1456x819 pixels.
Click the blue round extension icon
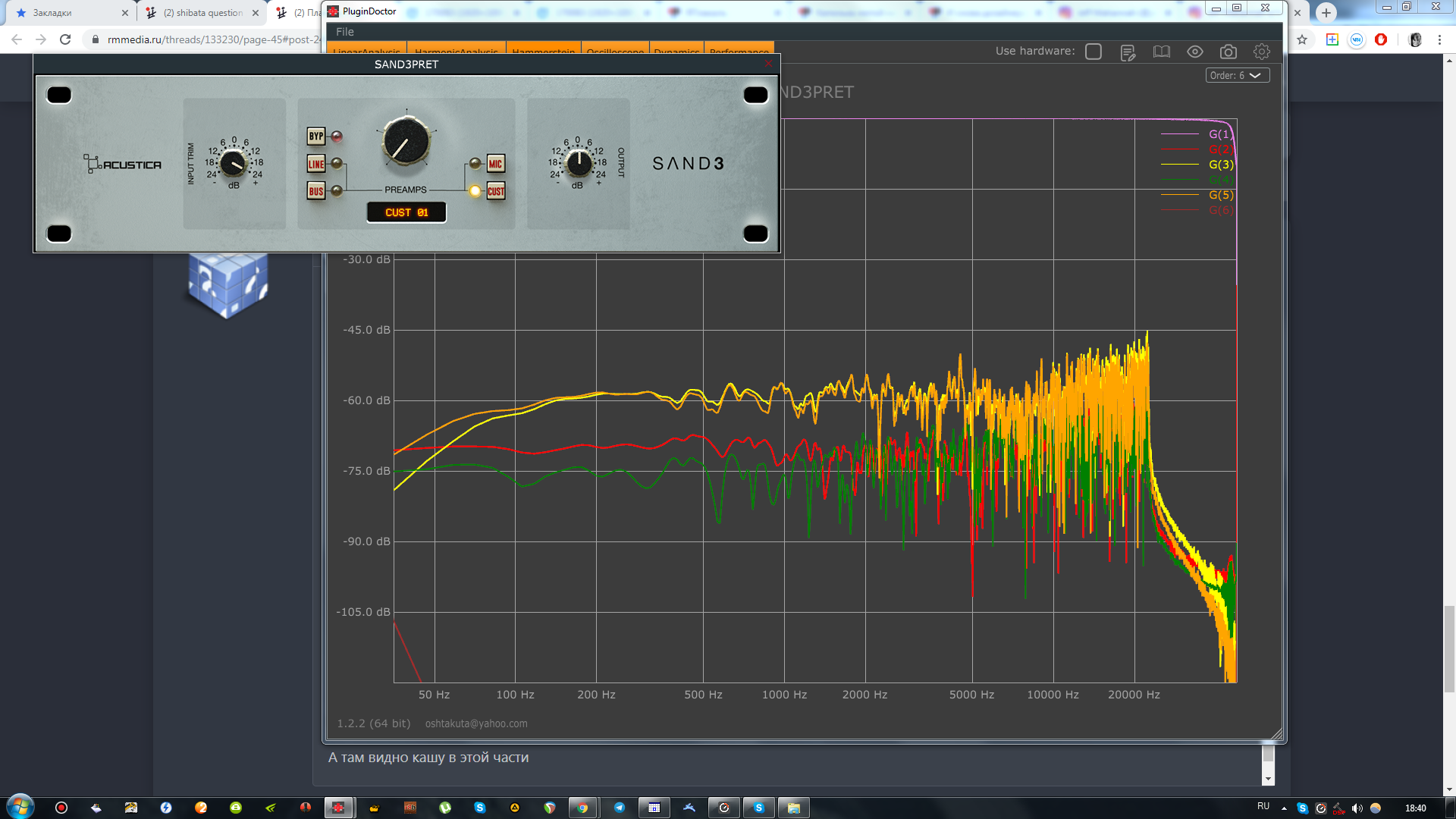pos(1357,39)
